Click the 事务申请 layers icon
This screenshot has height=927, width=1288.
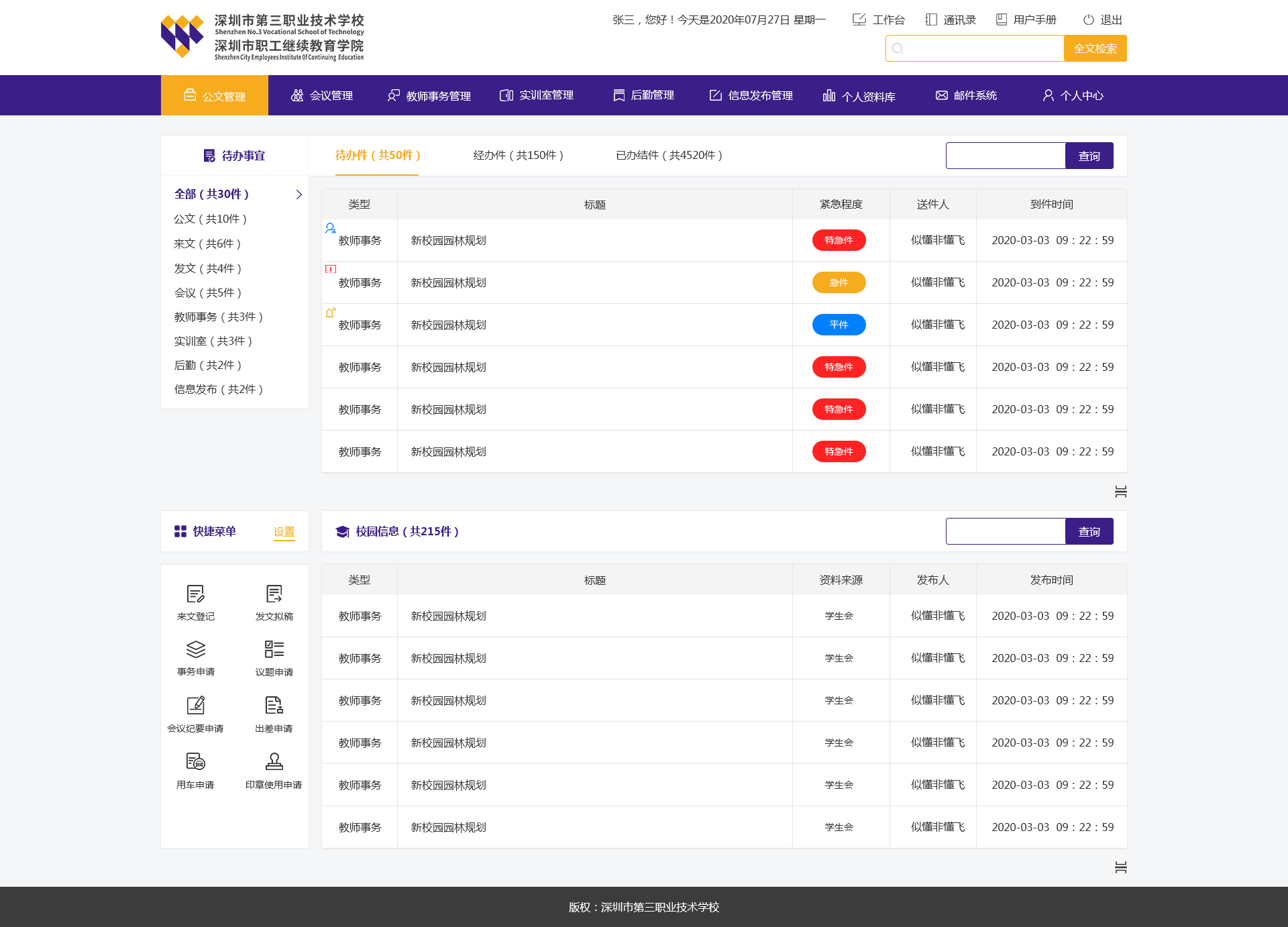coord(195,649)
